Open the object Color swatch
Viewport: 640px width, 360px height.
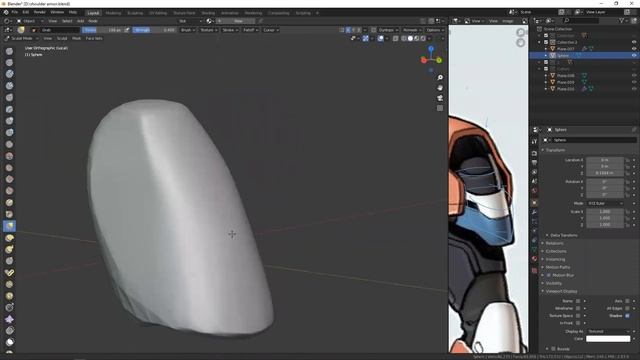tap(608, 339)
